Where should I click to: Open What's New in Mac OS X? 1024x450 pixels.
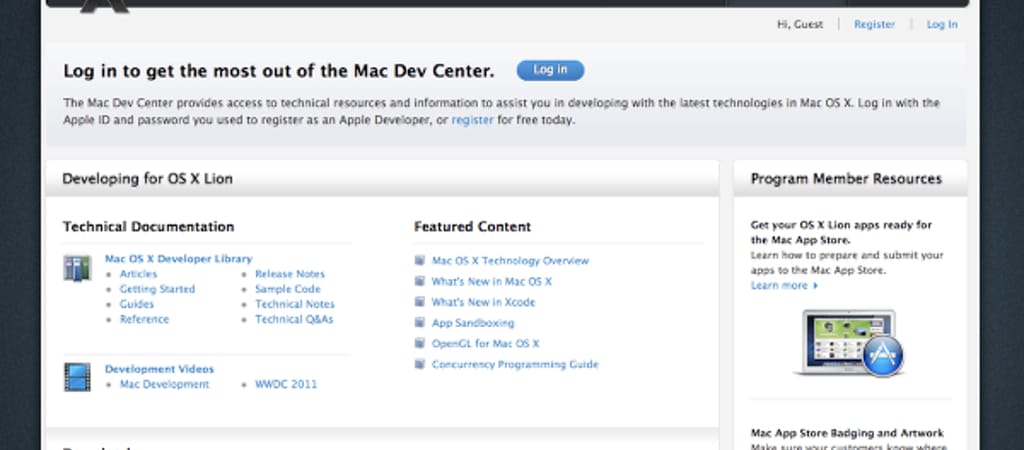point(491,282)
